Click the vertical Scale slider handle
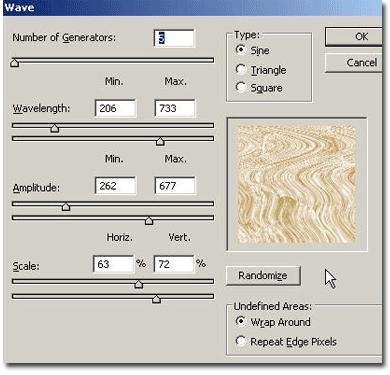Viewport: 390px width, 375px height. (156, 299)
